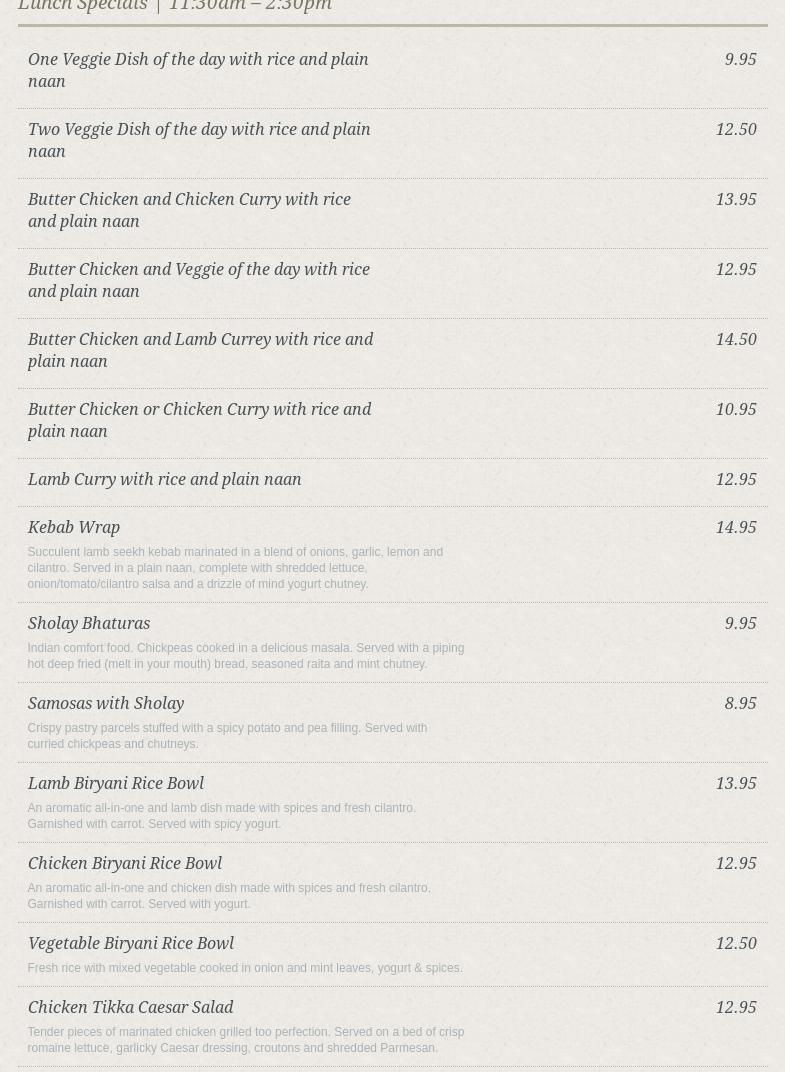Select the Lamb Biryani Rice Bowl title
This screenshot has width=785, height=1072.
click(x=115, y=784)
